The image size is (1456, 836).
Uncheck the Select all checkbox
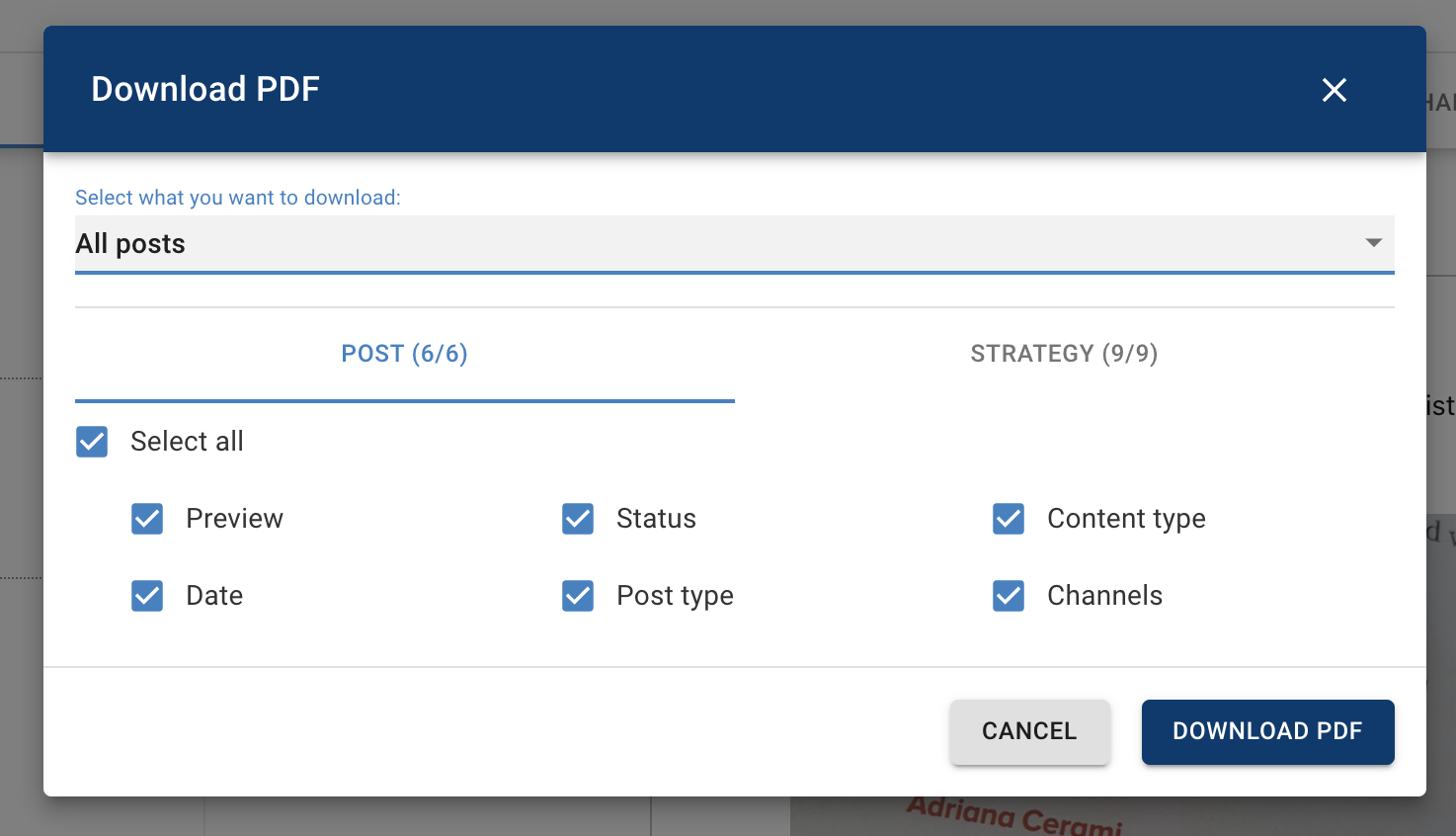coord(92,442)
